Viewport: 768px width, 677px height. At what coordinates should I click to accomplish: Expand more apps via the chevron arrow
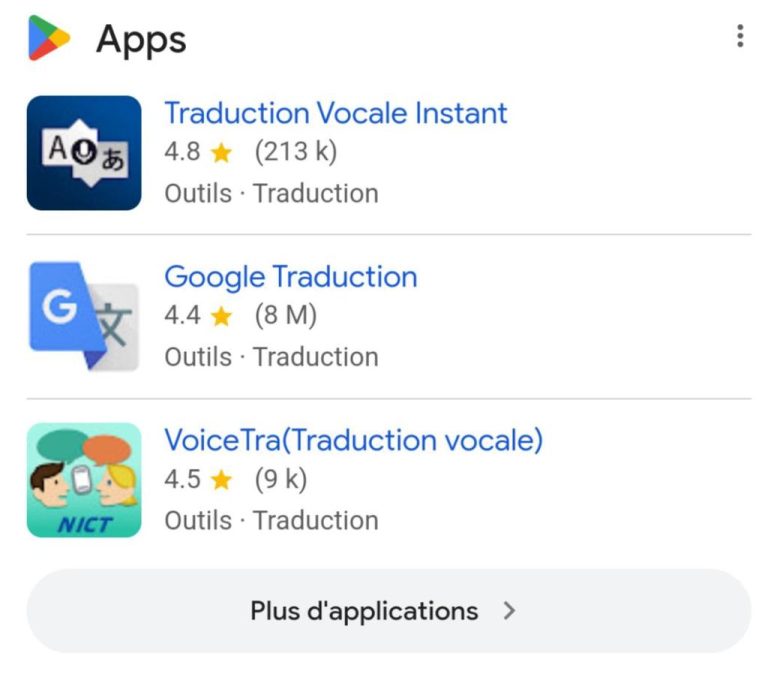coord(509,611)
